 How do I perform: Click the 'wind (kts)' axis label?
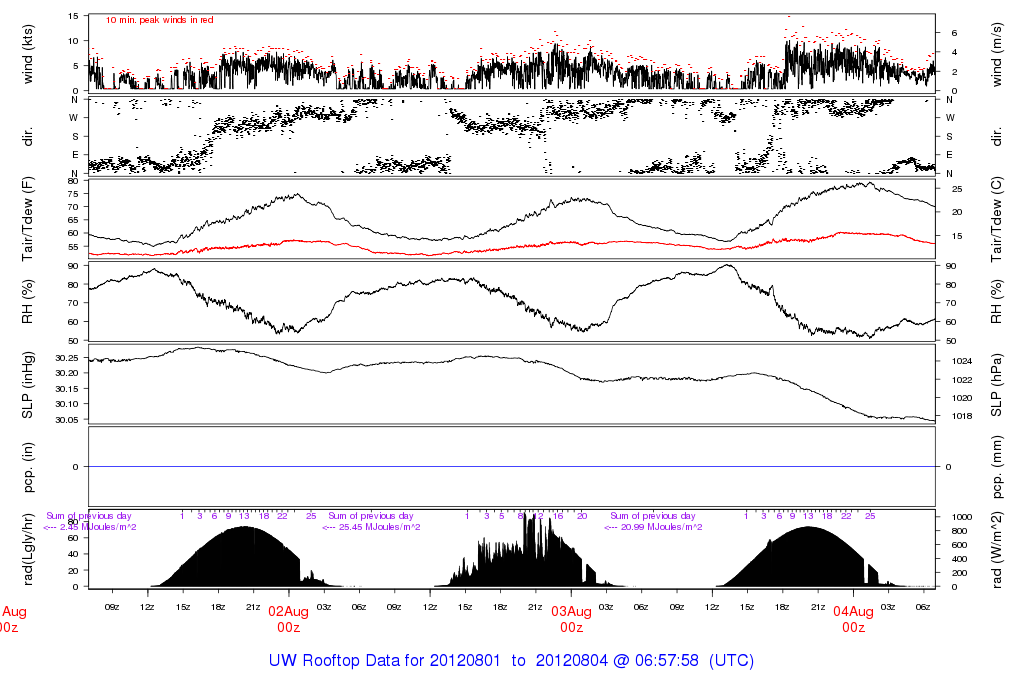tap(27, 54)
